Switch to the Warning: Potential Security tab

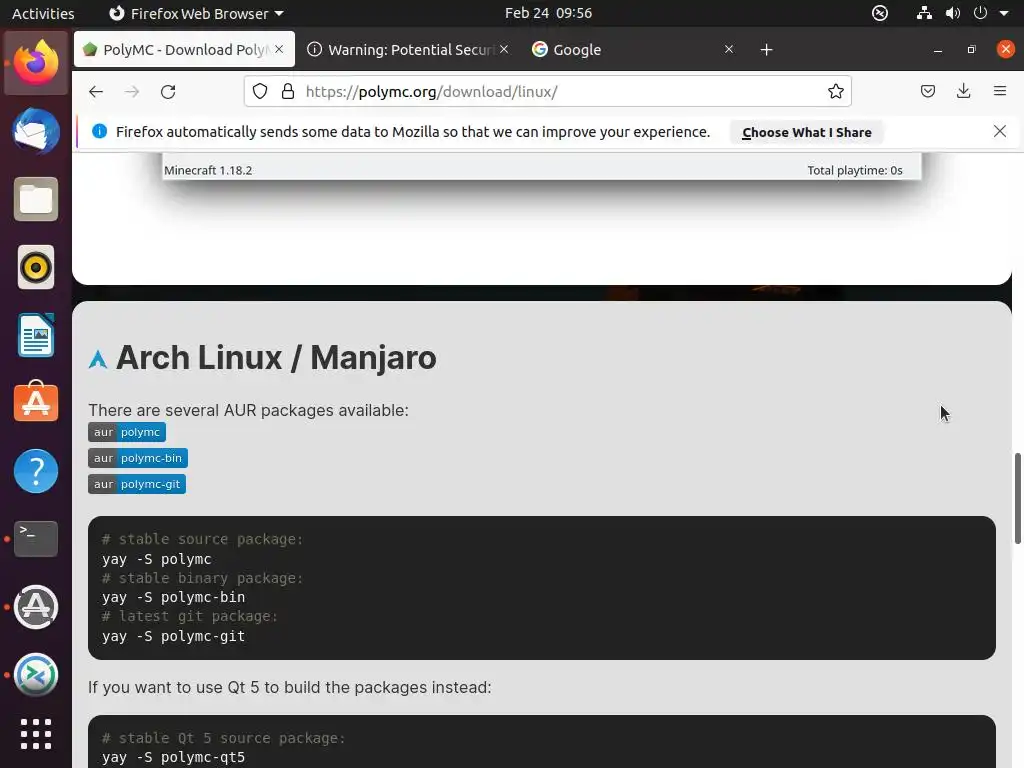coord(407,50)
